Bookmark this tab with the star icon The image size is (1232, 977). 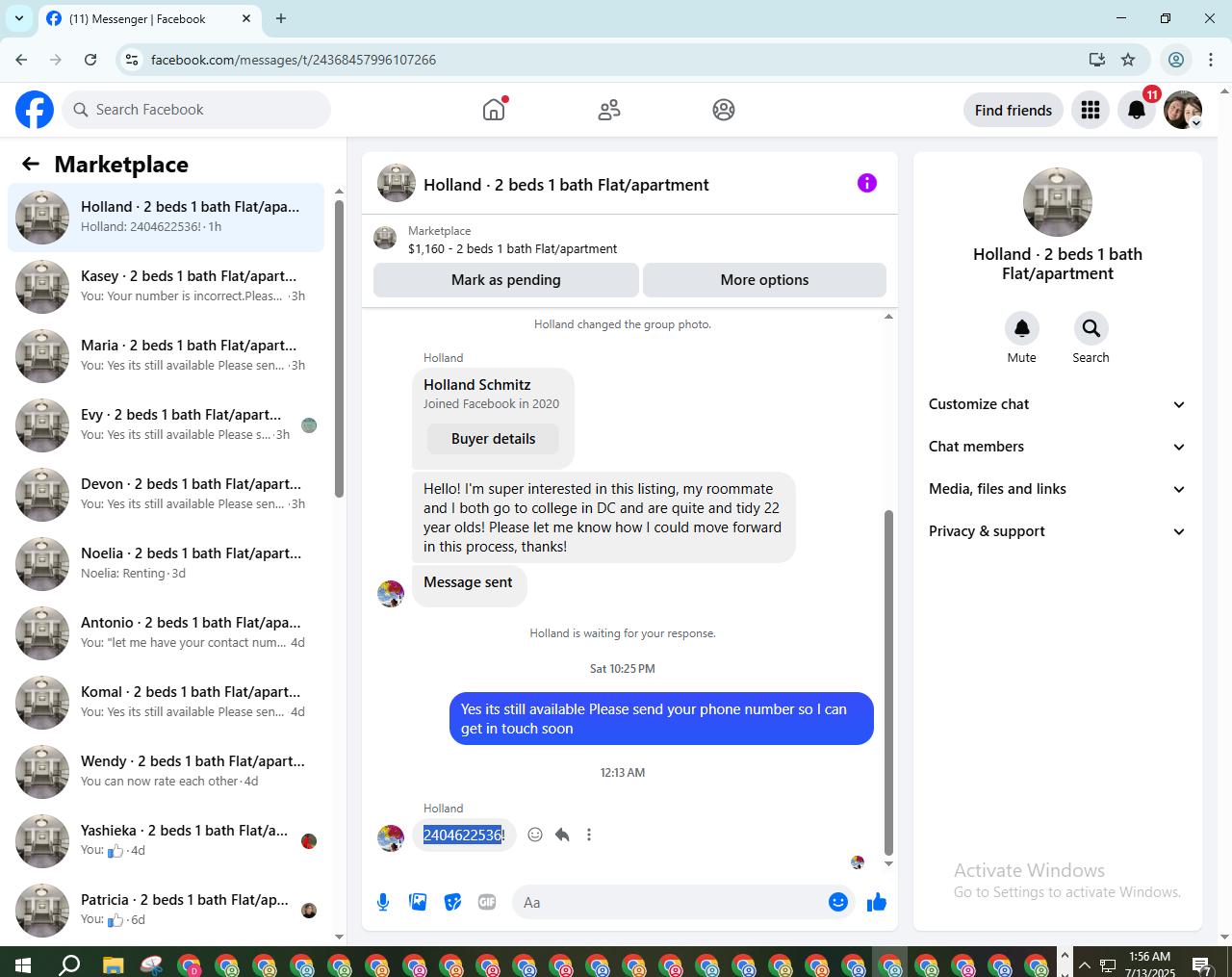(1128, 60)
